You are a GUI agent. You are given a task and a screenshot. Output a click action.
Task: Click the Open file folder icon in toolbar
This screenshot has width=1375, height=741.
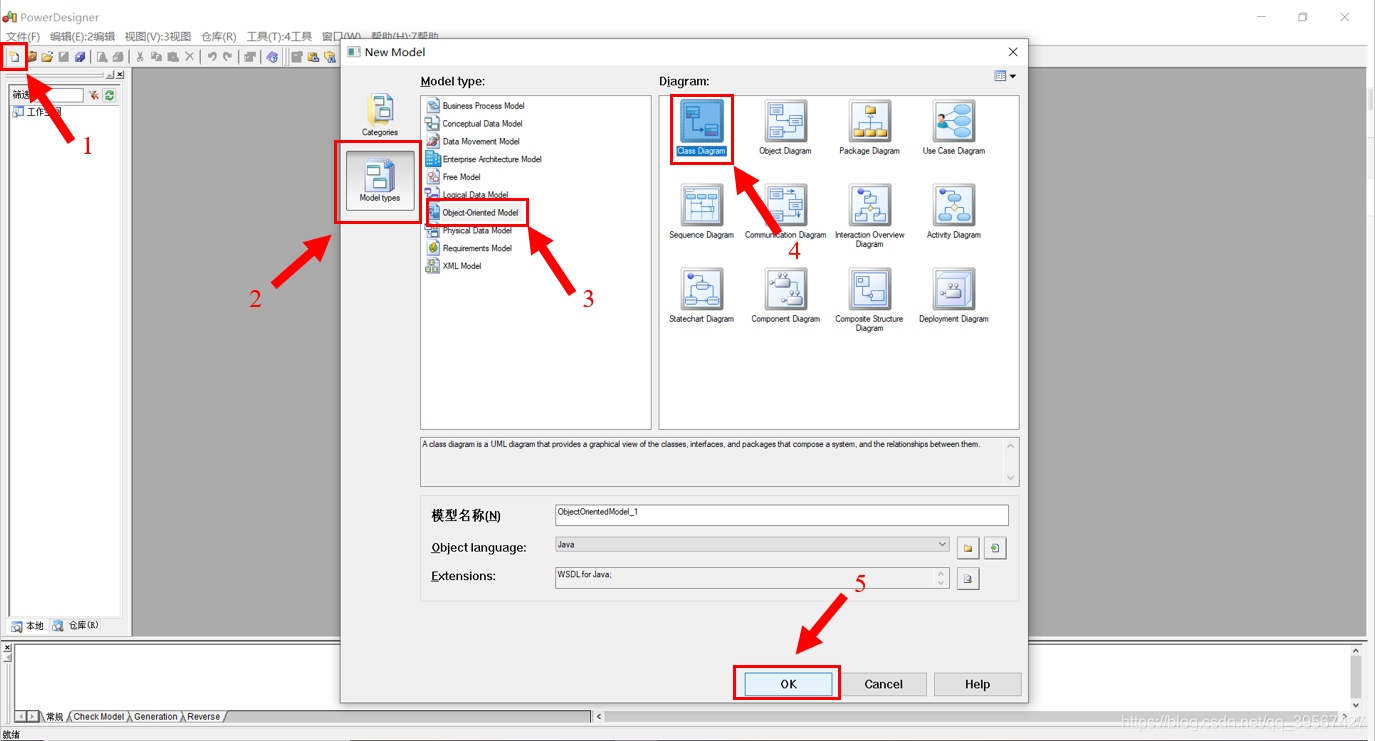coord(47,57)
